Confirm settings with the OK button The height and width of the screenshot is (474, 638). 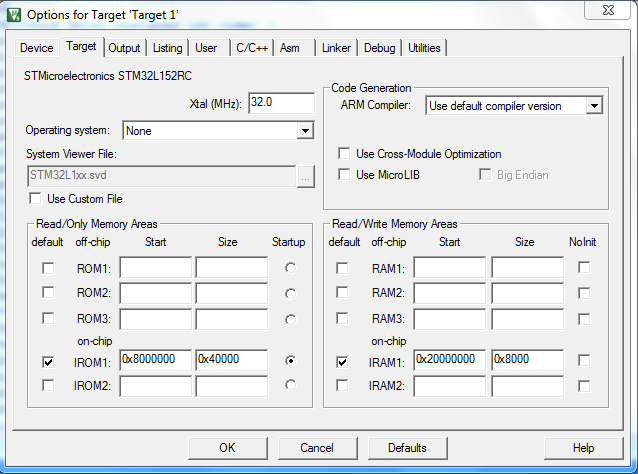[228, 448]
